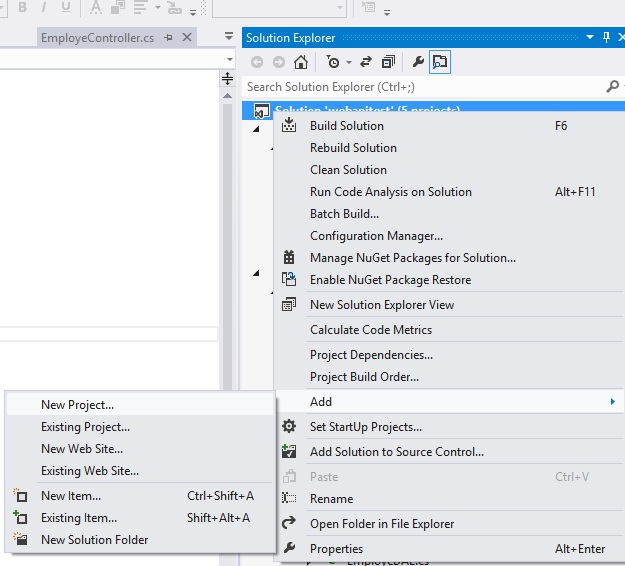Open the empty toolbar combo box
625x566 pixels.
click(279, 8)
